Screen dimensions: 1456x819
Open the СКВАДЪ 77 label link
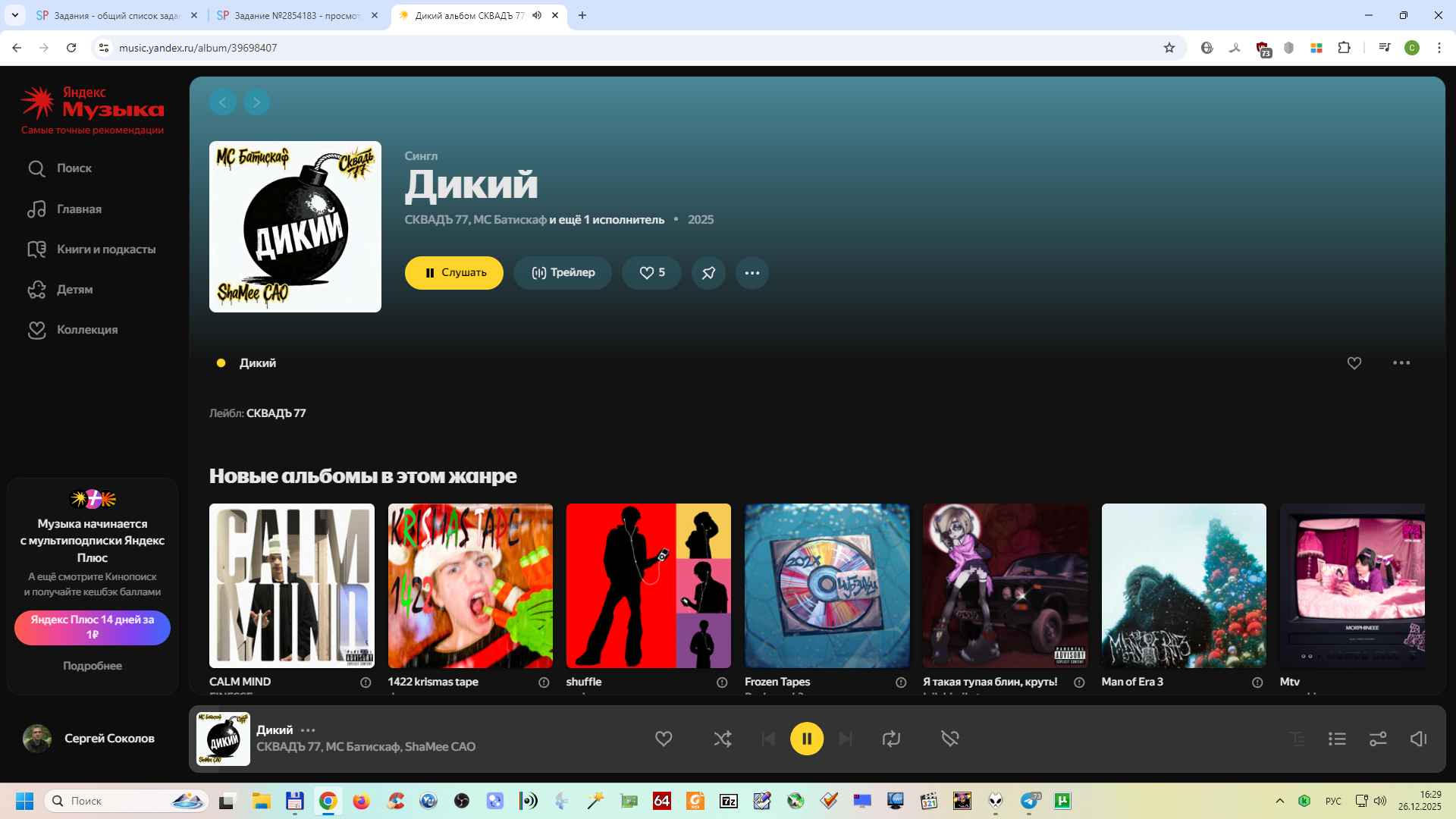coord(276,413)
